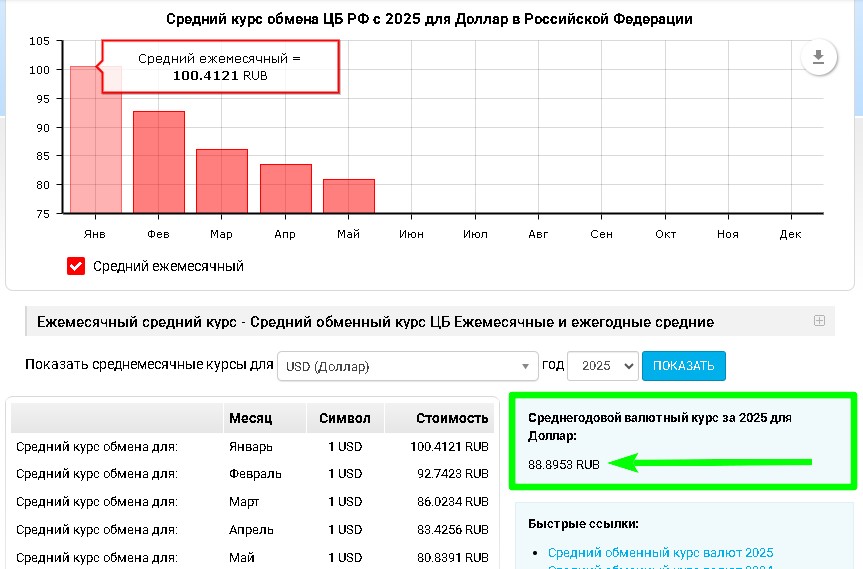863x569 pixels.
Task: Select the Март row in the table
Action: coord(250,501)
